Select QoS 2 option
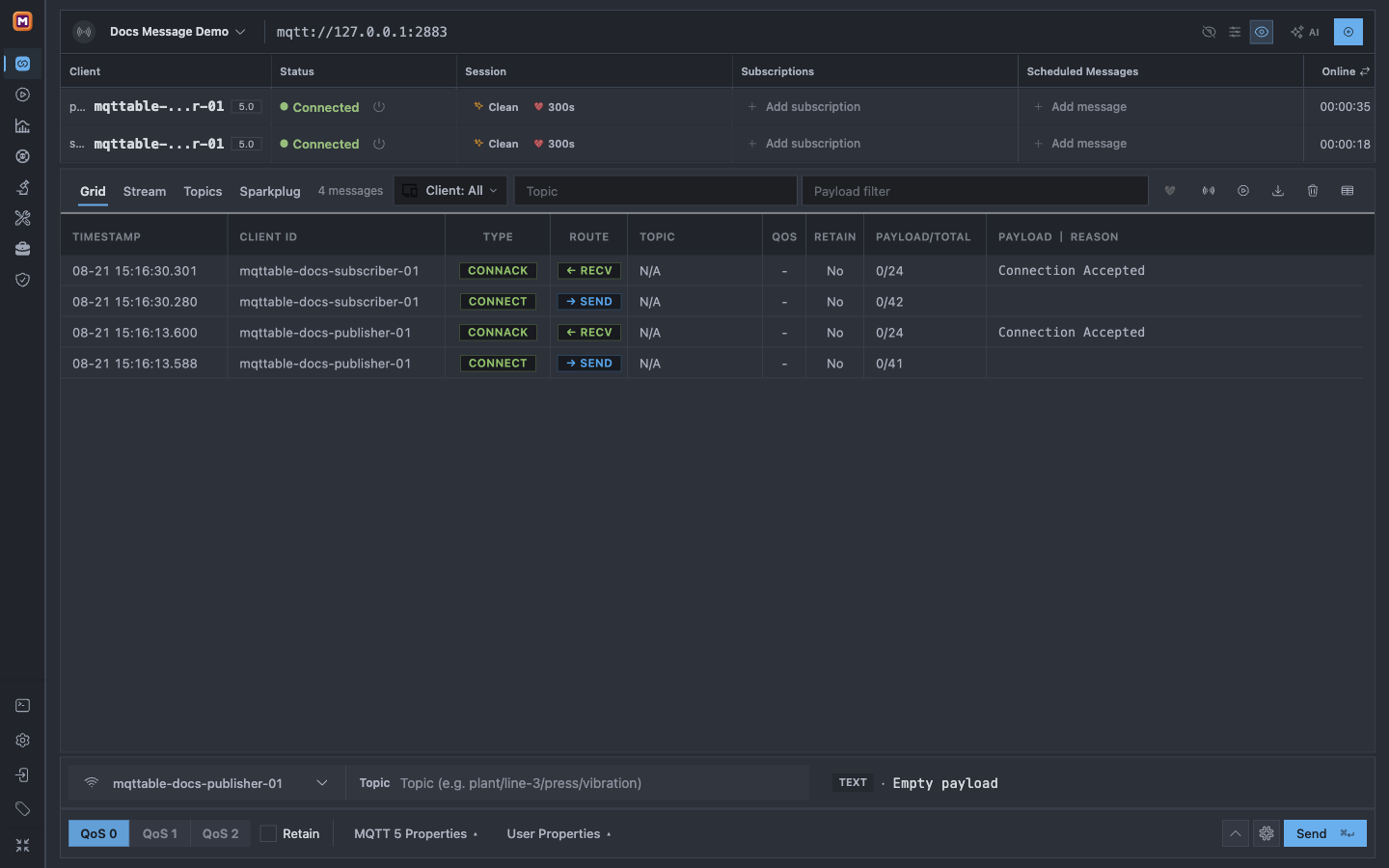The width and height of the screenshot is (1389, 868). click(220, 833)
